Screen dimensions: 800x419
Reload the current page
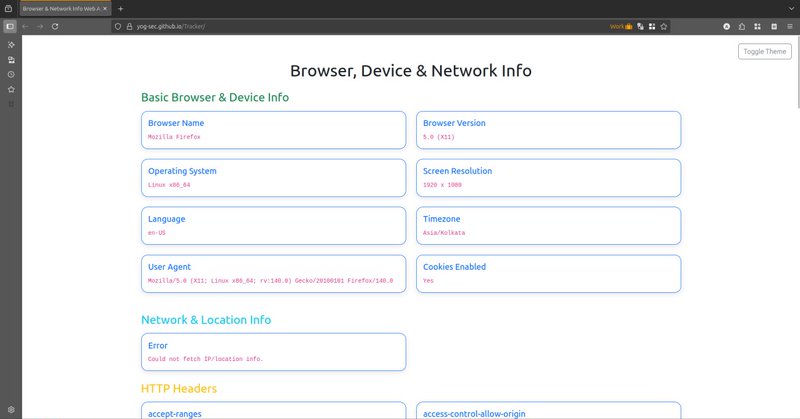[x=55, y=27]
